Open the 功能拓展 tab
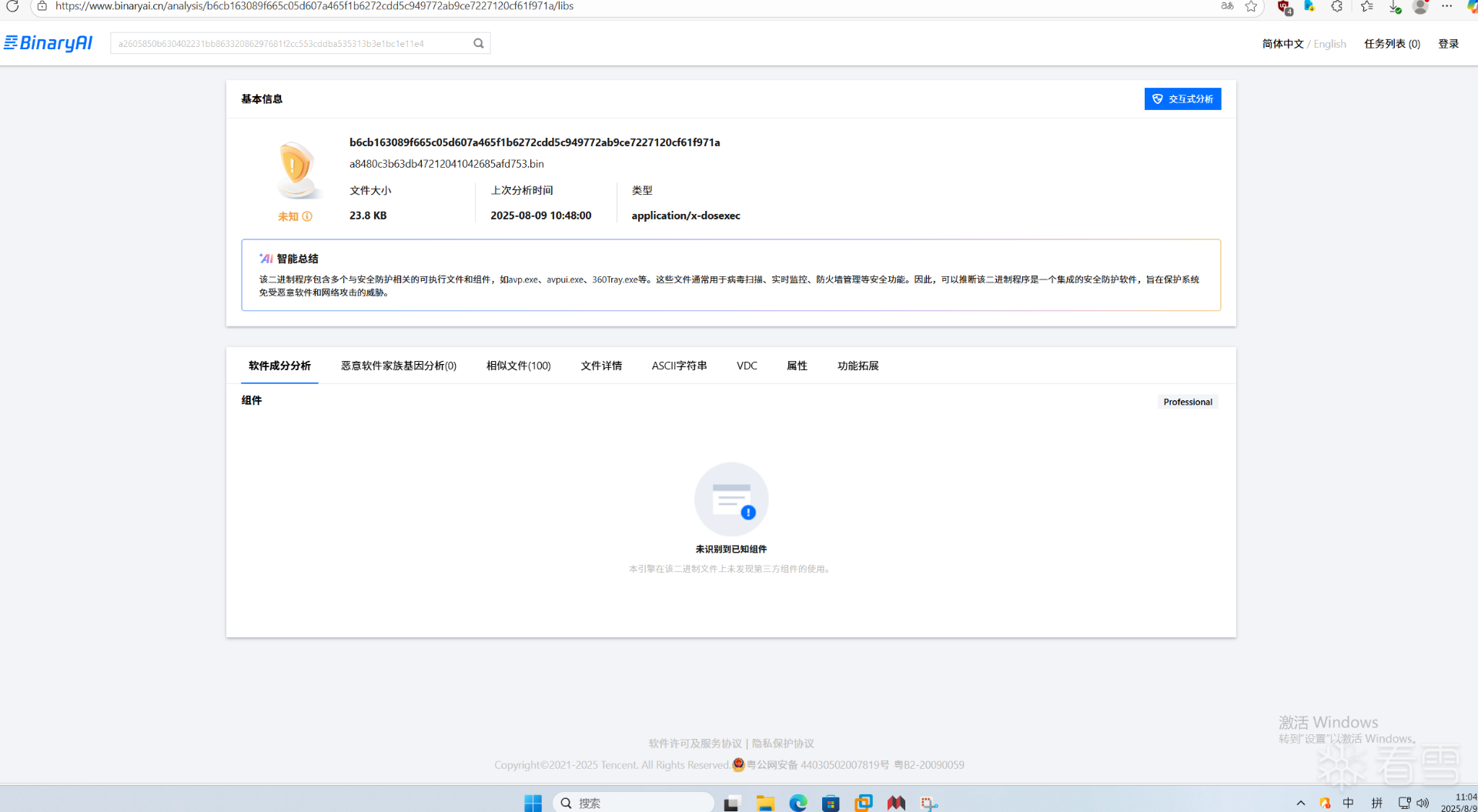 (858, 366)
